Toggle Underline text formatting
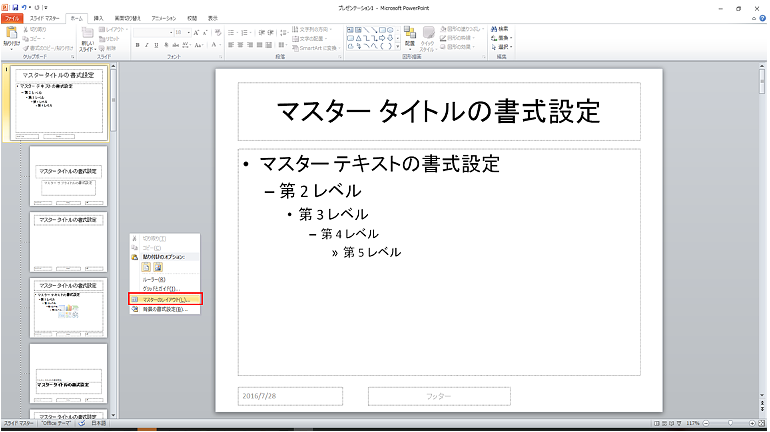770x432 pixels. pos(155,45)
